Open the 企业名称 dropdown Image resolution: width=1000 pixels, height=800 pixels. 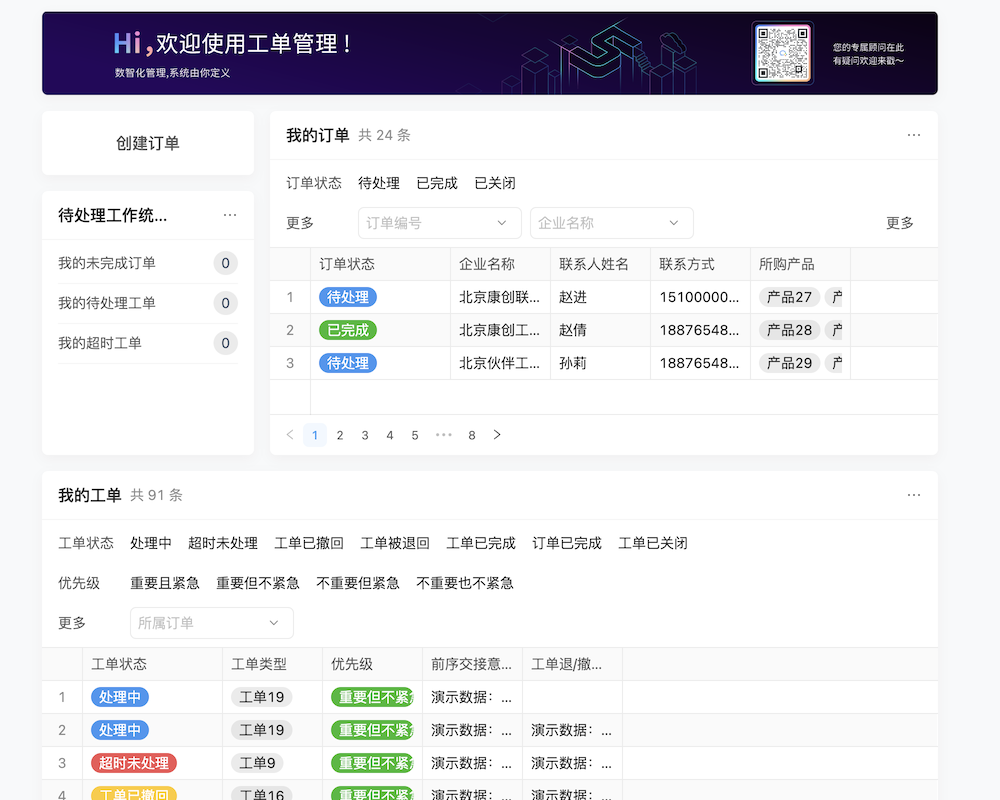point(611,222)
